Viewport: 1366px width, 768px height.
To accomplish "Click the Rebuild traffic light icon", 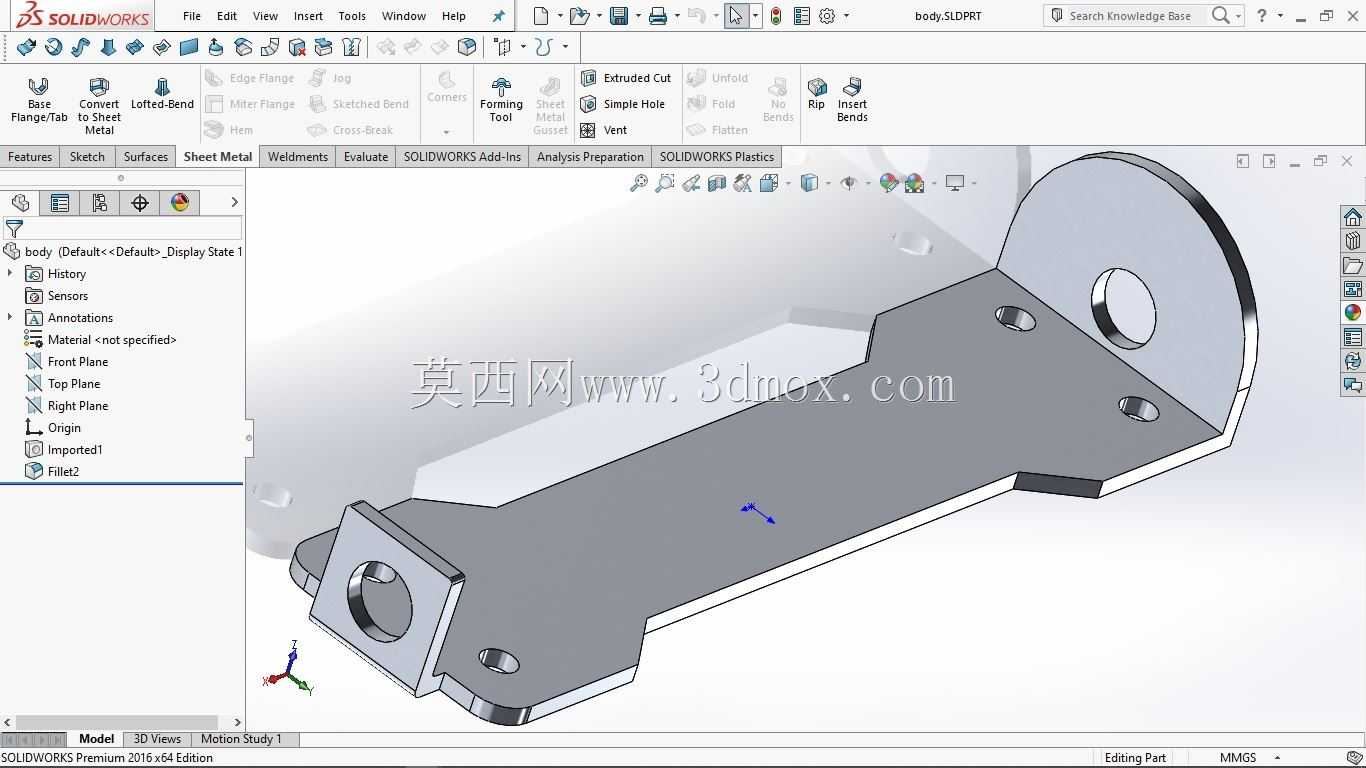I will 775,16.
